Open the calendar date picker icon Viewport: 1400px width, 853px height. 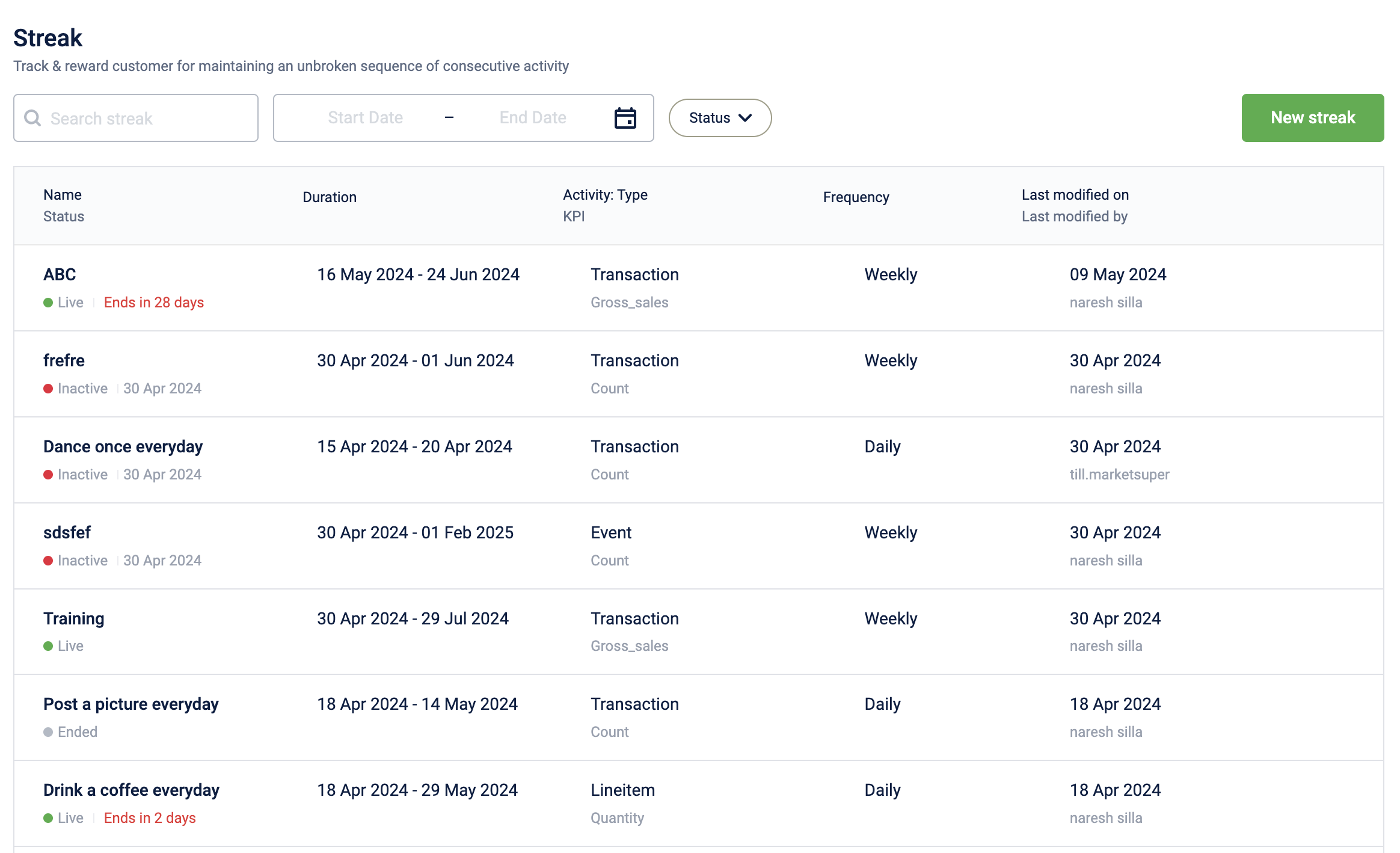(x=626, y=118)
